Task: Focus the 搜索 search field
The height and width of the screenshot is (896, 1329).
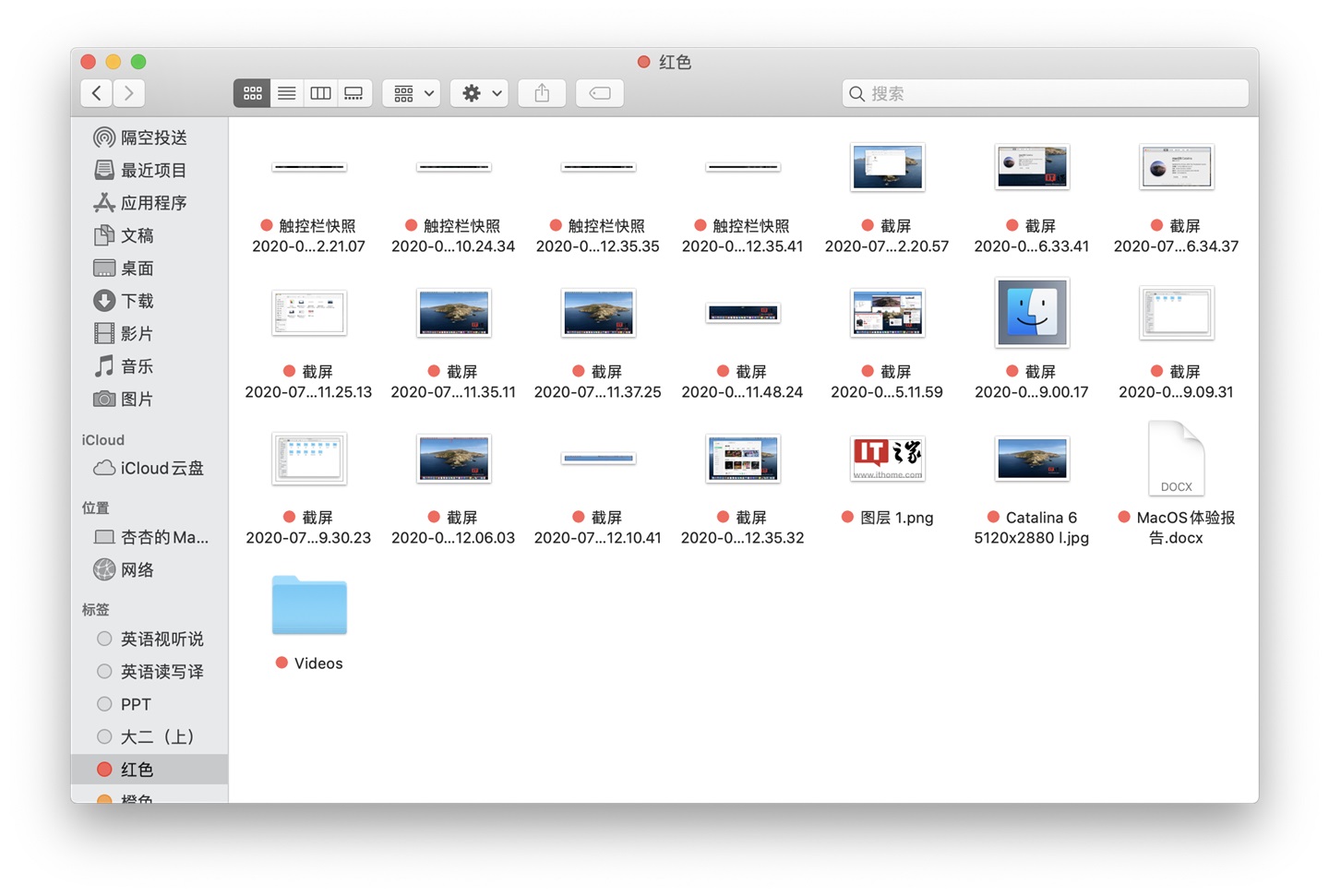Action: 1045,93
